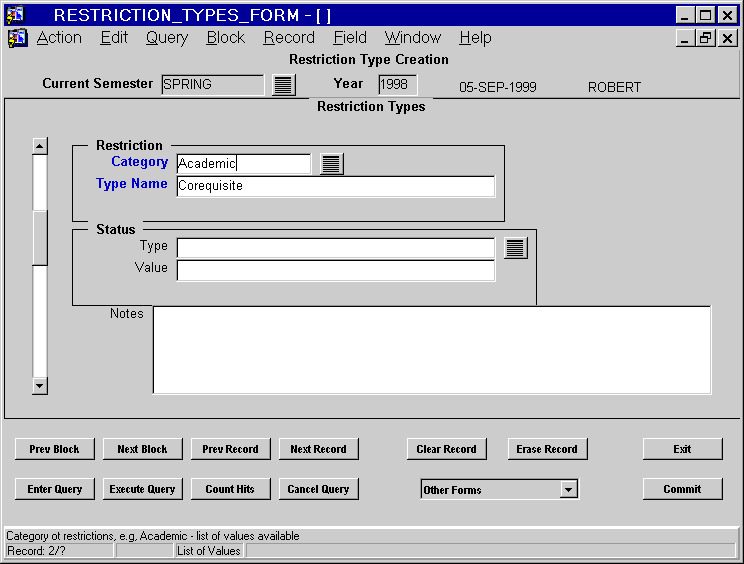Clear Record button

(446, 449)
